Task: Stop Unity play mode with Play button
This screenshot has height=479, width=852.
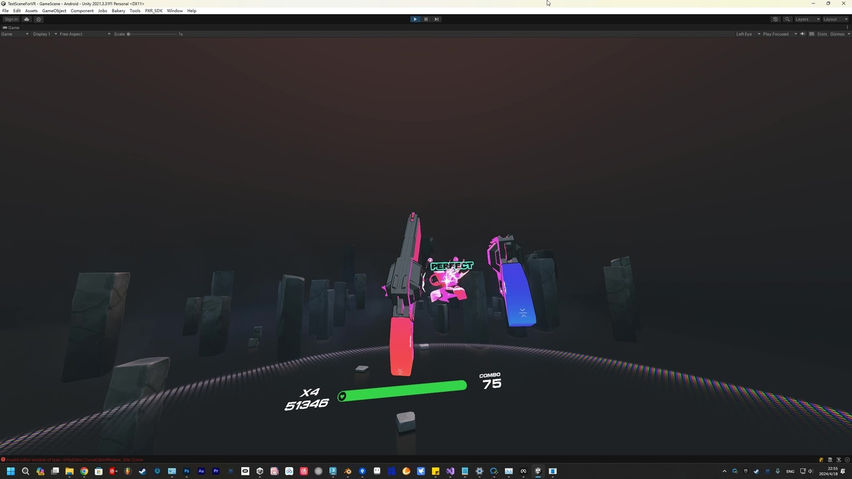Action: pyautogui.click(x=415, y=19)
